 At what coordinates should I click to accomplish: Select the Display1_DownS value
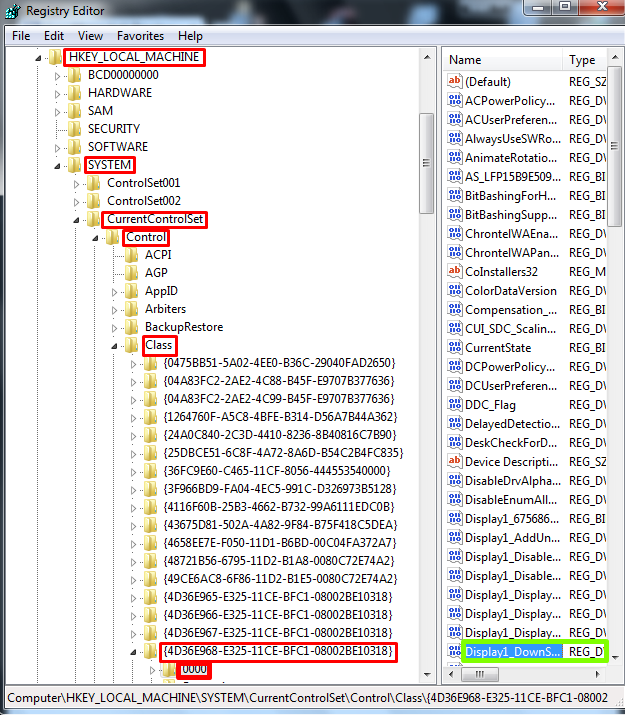click(x=512, y=652)
